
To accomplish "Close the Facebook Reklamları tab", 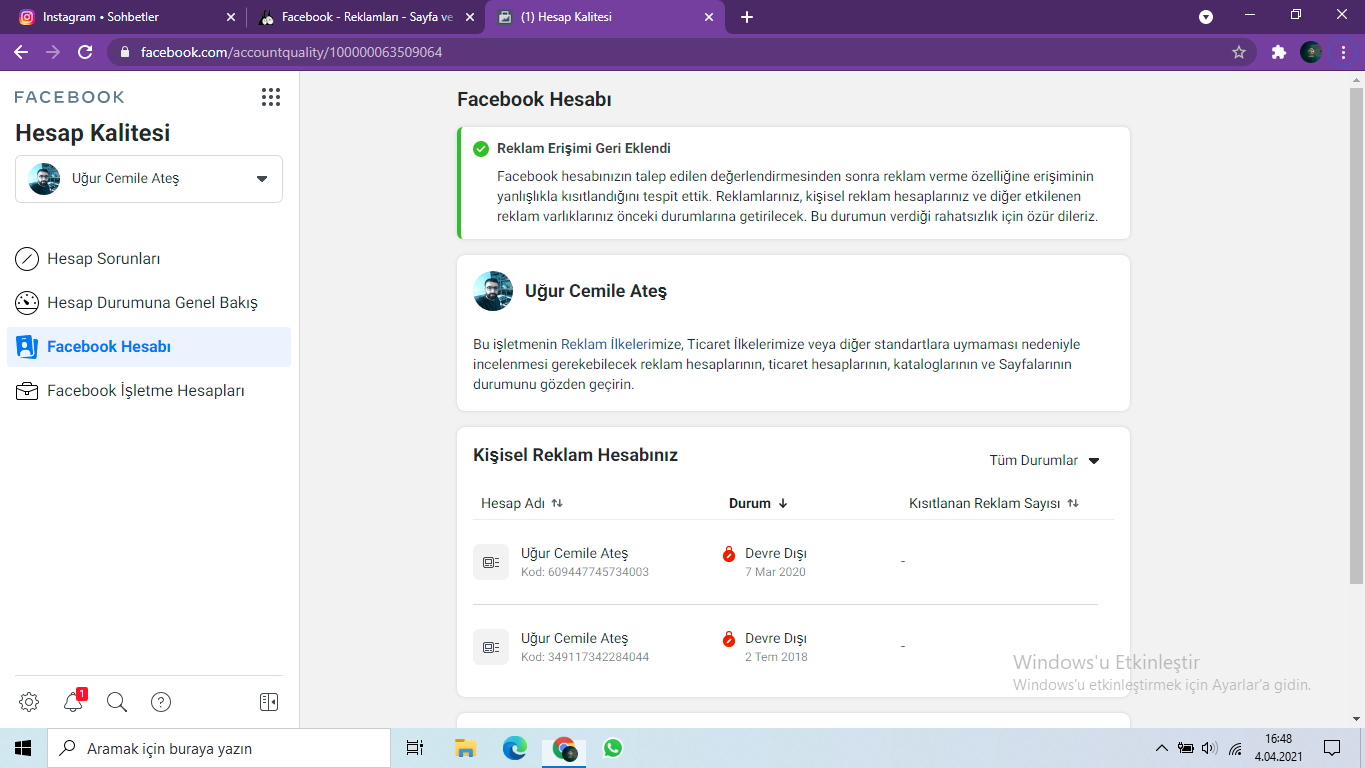I will (469, 17).
